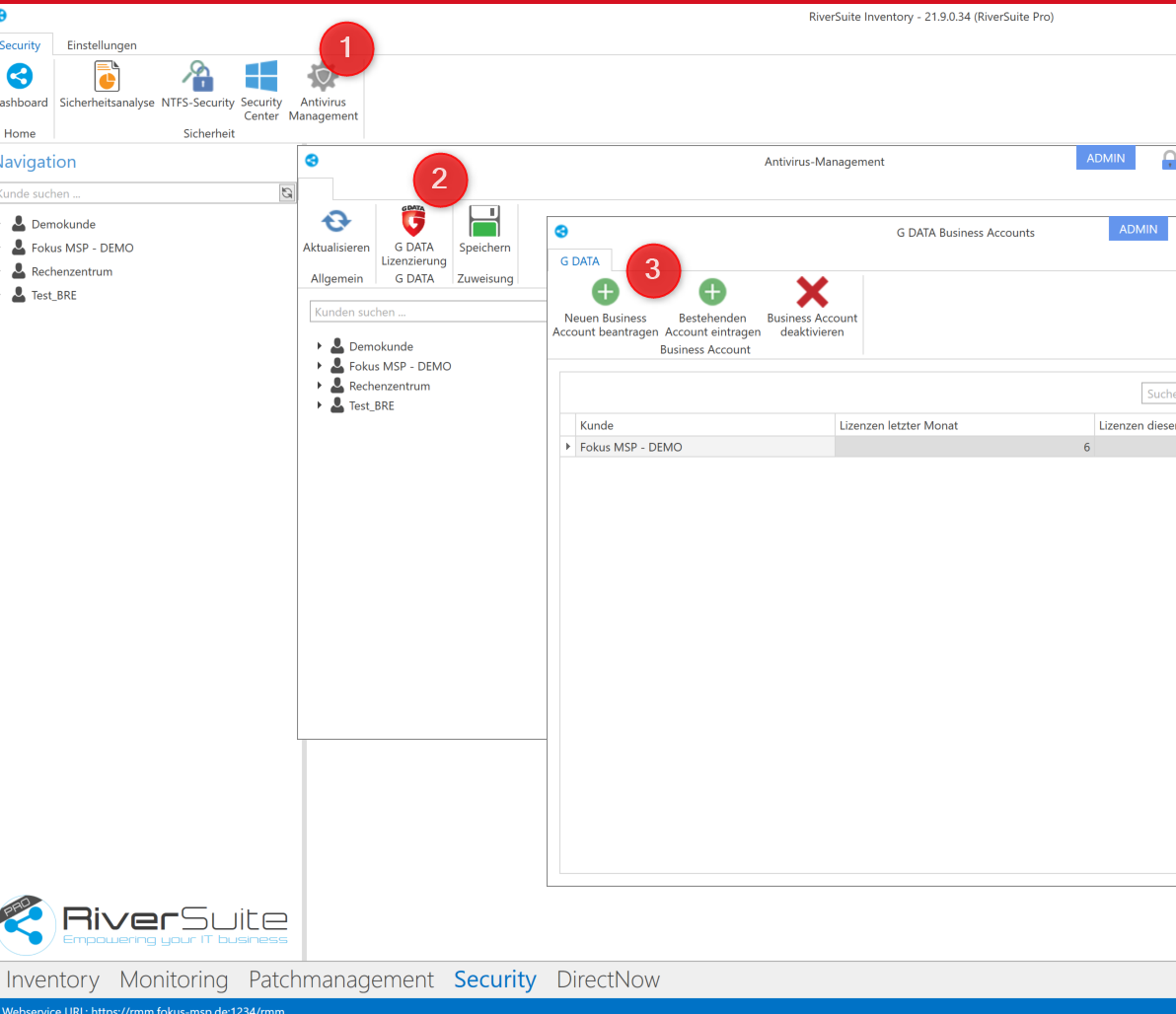
Task: Expand the Fokus MSP - DEMO table row
Action: (x=567, y=446)
